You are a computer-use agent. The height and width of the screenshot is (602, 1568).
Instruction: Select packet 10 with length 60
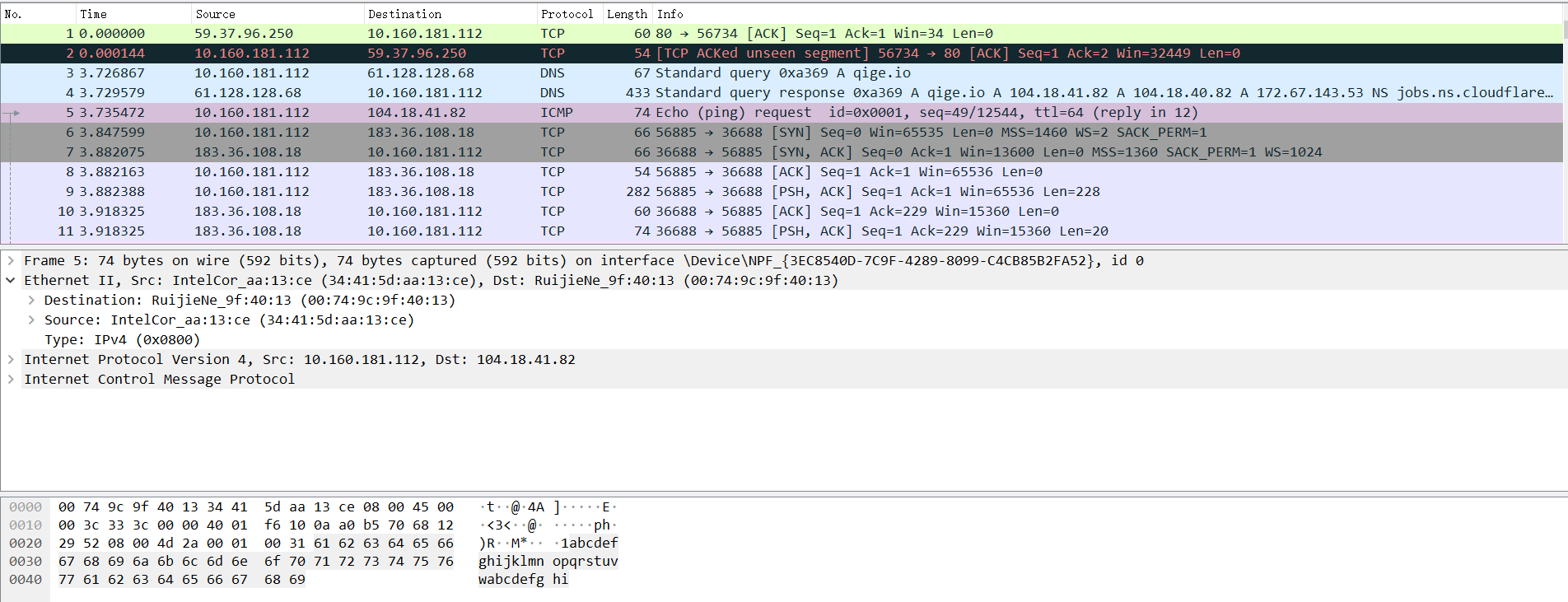782,212
